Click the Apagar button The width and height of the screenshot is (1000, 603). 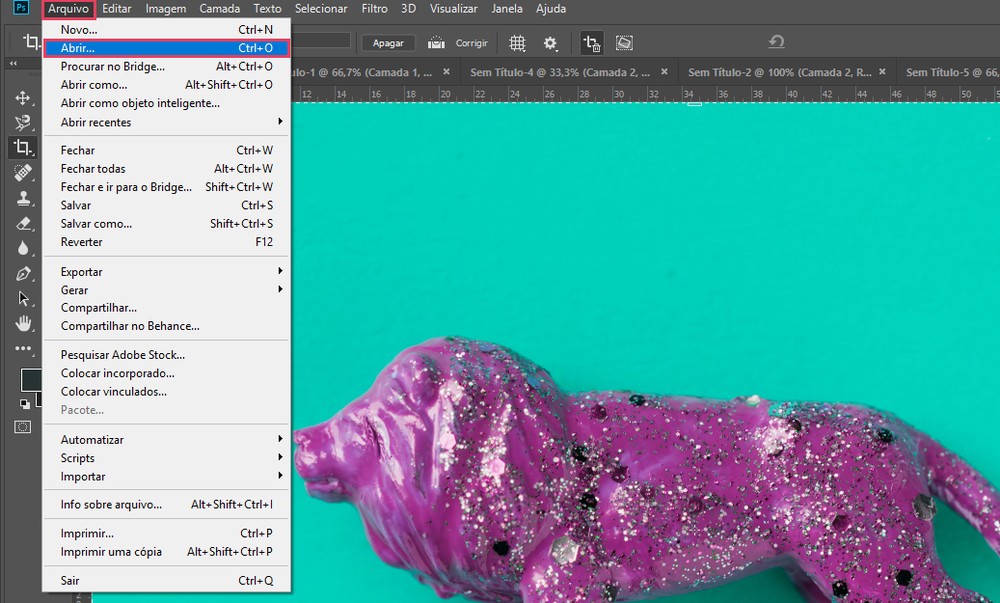[389, 43]
